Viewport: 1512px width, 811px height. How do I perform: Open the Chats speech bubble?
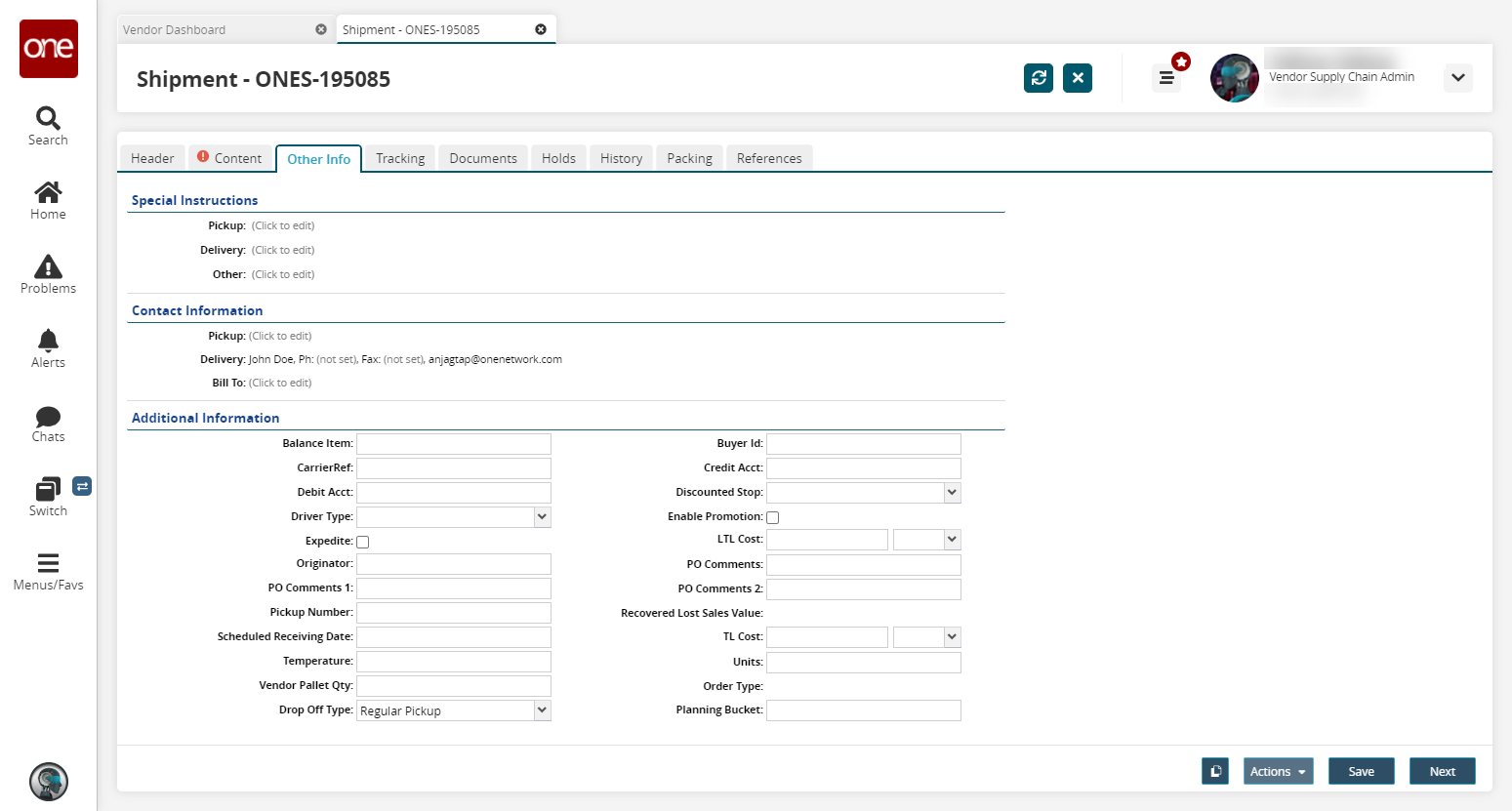(x=48, y=417)
